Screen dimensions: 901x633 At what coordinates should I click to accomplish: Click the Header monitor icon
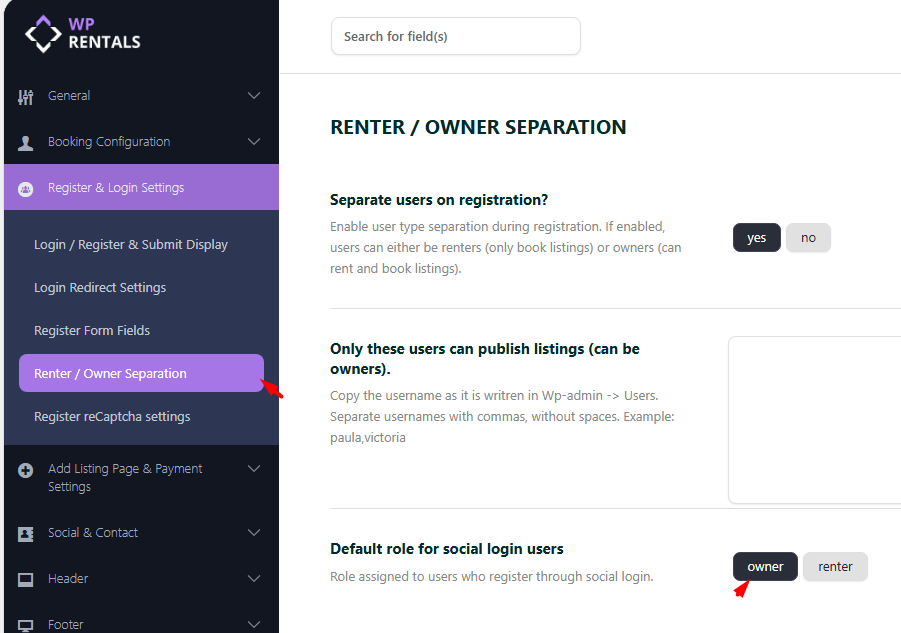26,579
